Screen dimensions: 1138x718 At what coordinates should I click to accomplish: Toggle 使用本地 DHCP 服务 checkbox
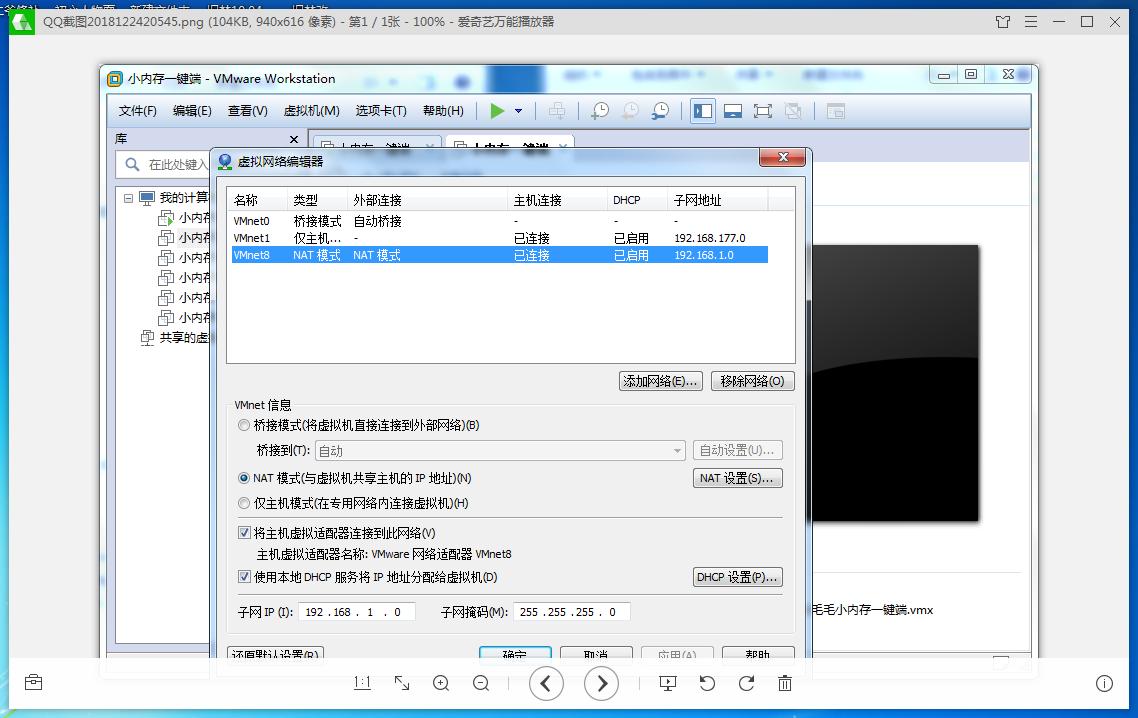(245, 577)
